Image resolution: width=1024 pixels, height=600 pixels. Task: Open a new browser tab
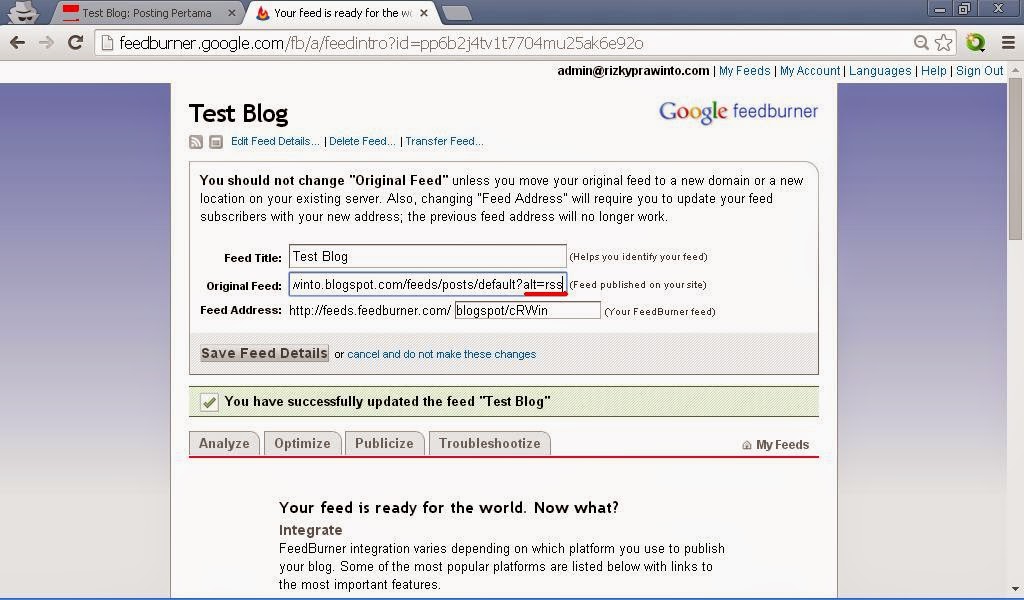(x=456, y=13)
